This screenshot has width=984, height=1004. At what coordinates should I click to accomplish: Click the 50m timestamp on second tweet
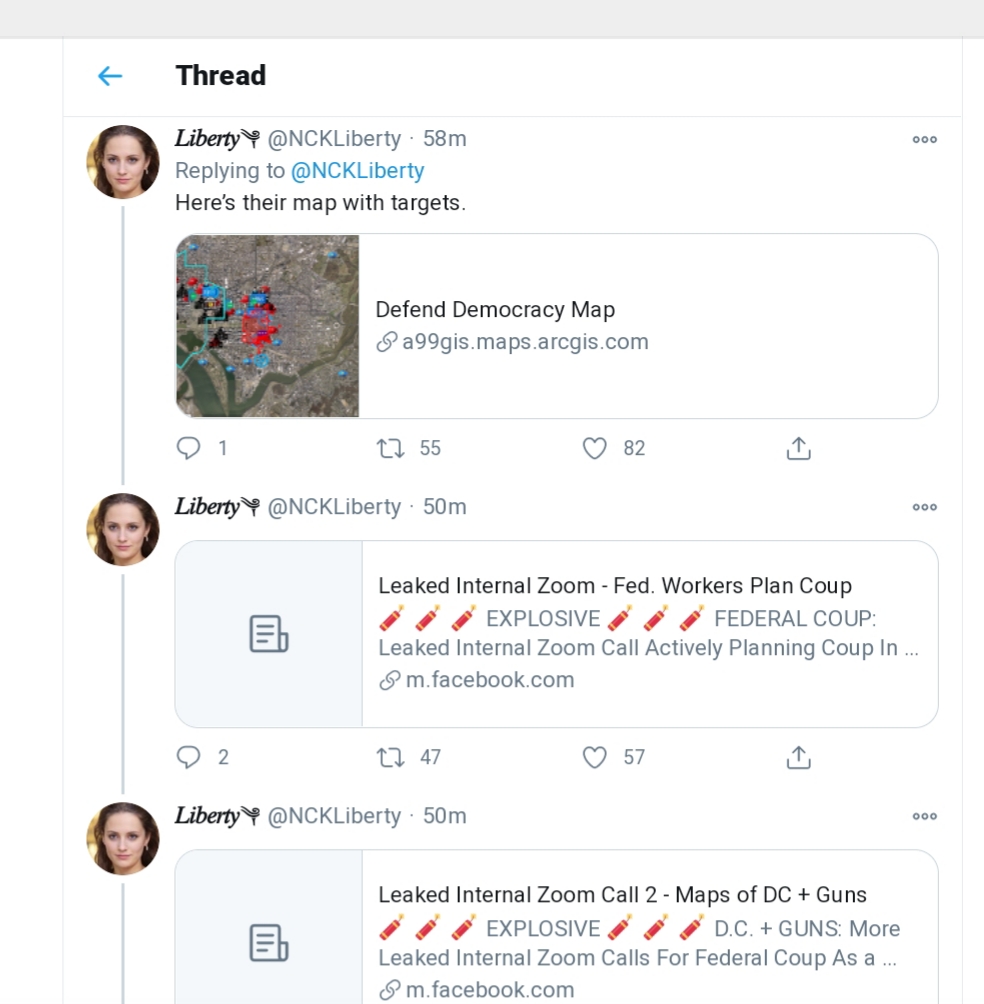[444, 507]
